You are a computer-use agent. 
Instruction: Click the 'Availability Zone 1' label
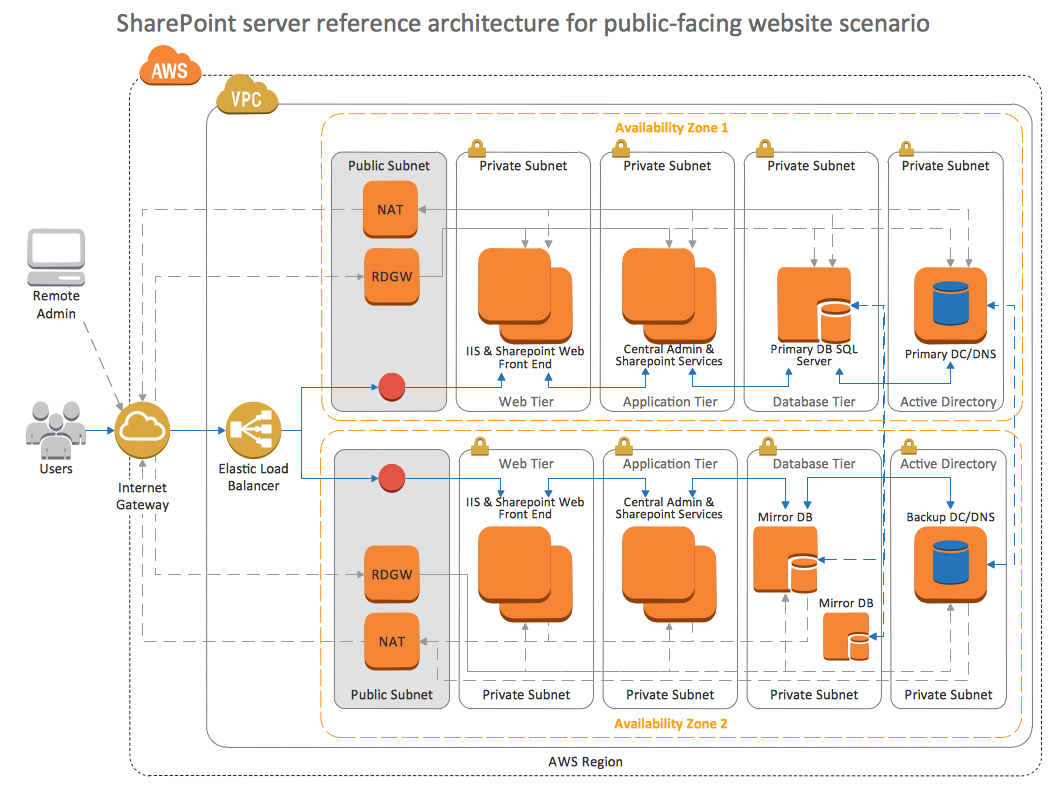tap(672, 128)
